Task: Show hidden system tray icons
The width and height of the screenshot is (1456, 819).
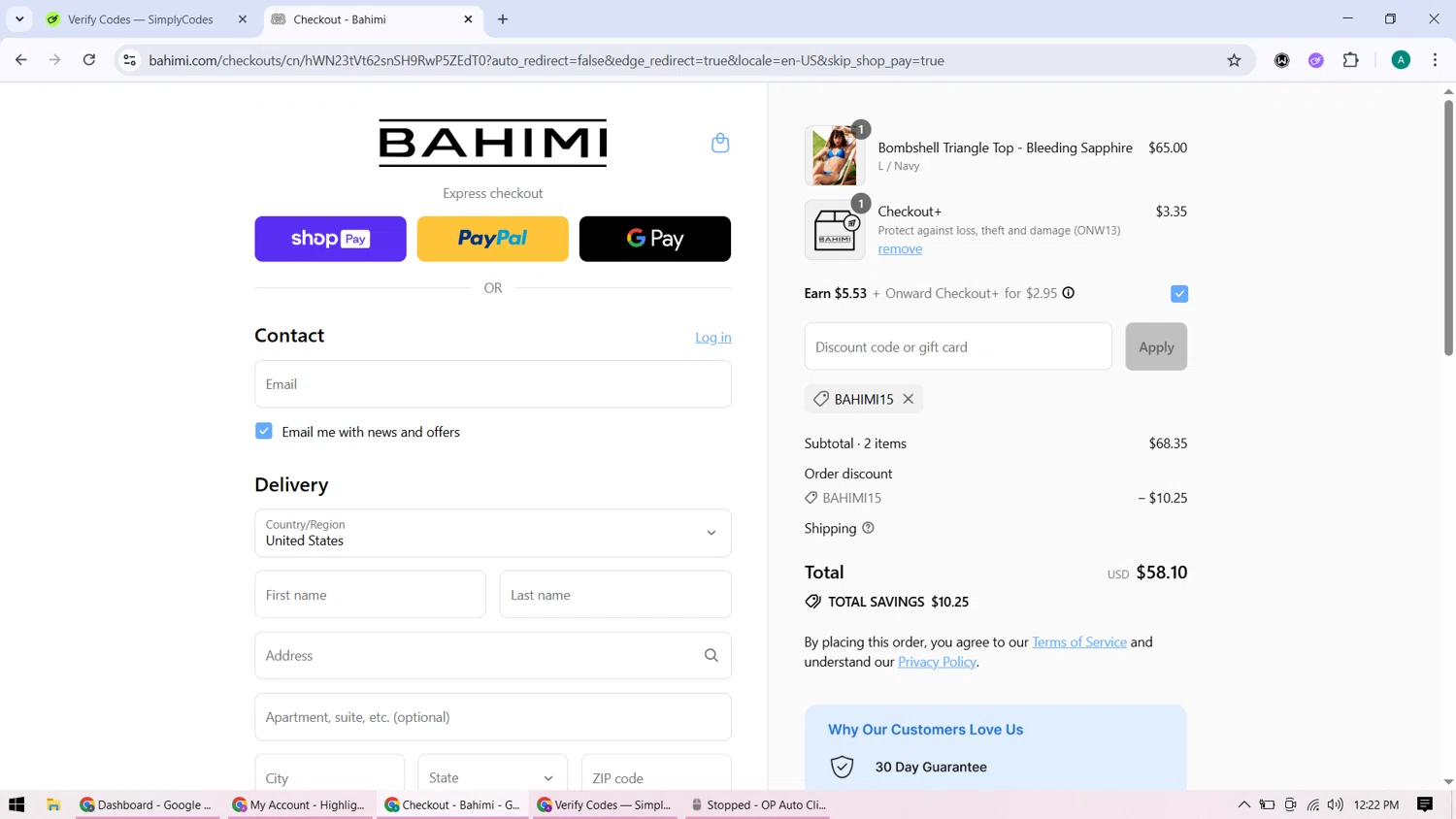Action: point(1244,804)
